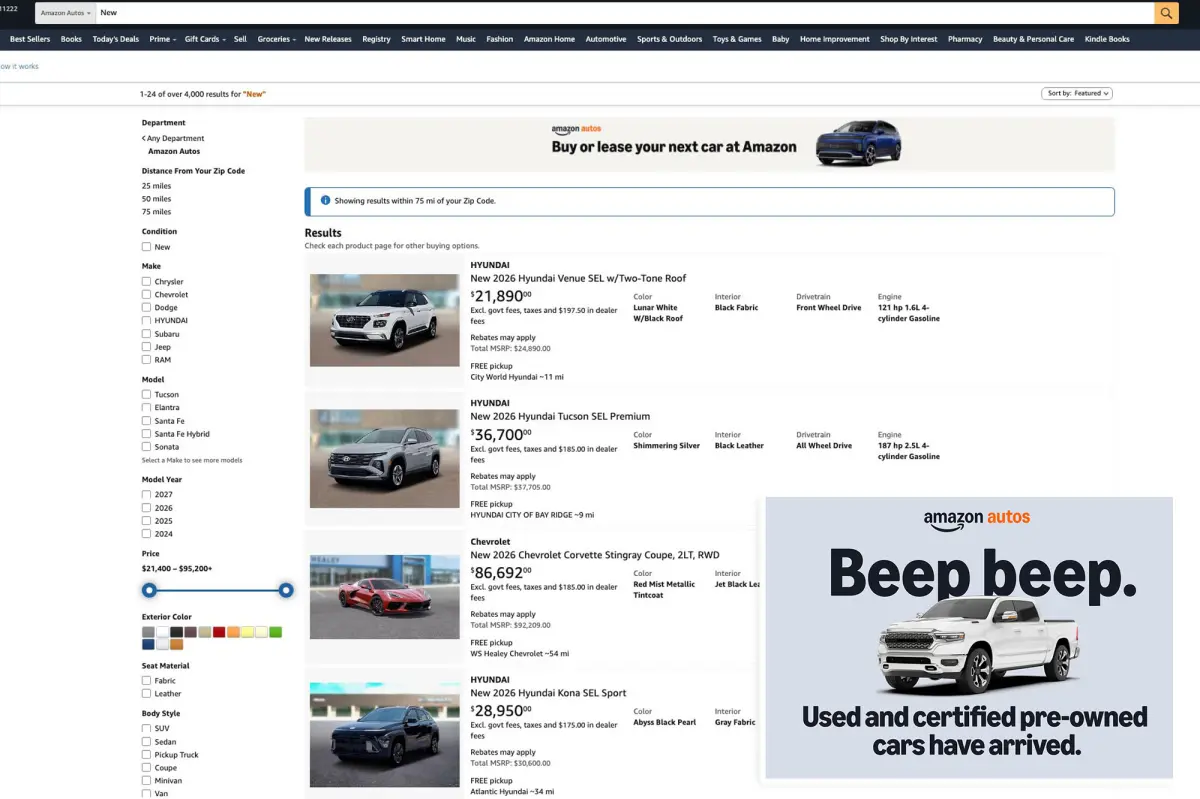Screen dimensions: 1200x799
Task: Click the Corvette Stingray product photo
Action: (384, 596)
